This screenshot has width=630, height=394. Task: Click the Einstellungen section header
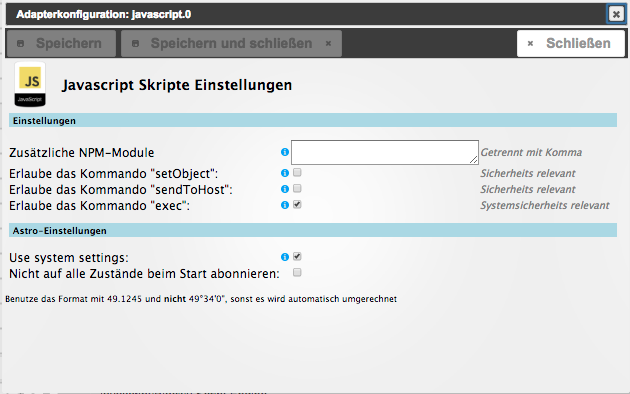pyautogui.click(x=313, y=120)
